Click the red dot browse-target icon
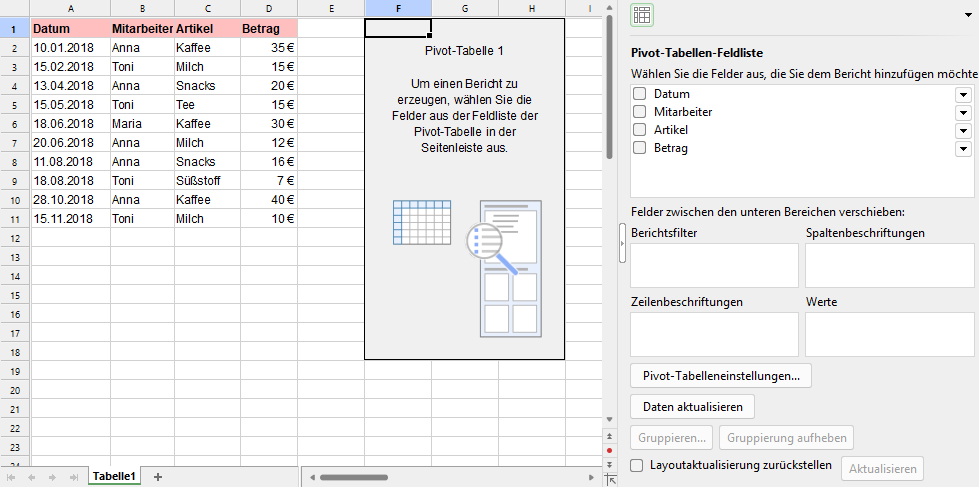This screenshot has height=487, width=979. click(x=609, y=450)
